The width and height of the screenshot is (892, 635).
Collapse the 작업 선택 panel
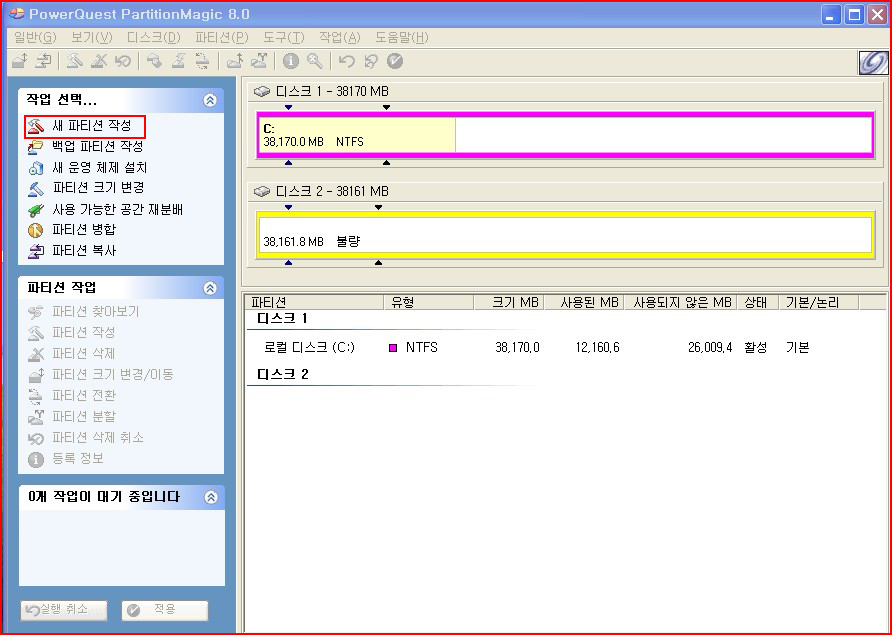point(210,101)
